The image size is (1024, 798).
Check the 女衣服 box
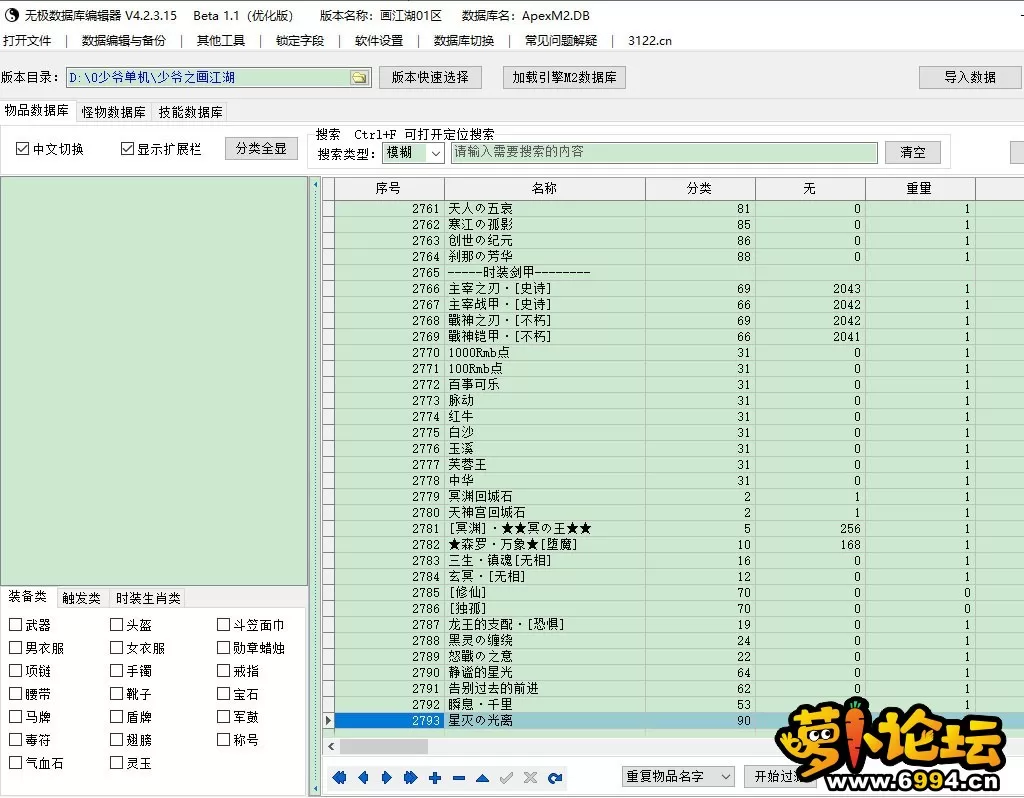[117, 648]
